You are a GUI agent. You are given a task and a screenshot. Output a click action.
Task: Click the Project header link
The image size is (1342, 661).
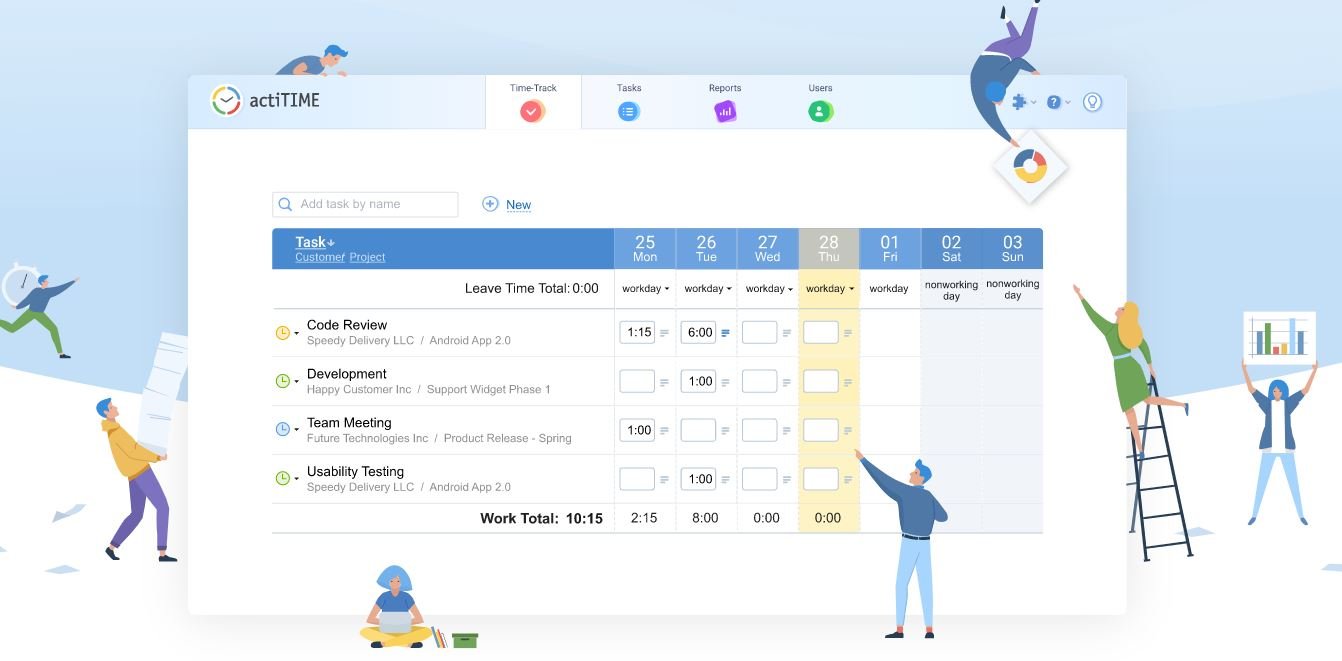pos(367,257)
